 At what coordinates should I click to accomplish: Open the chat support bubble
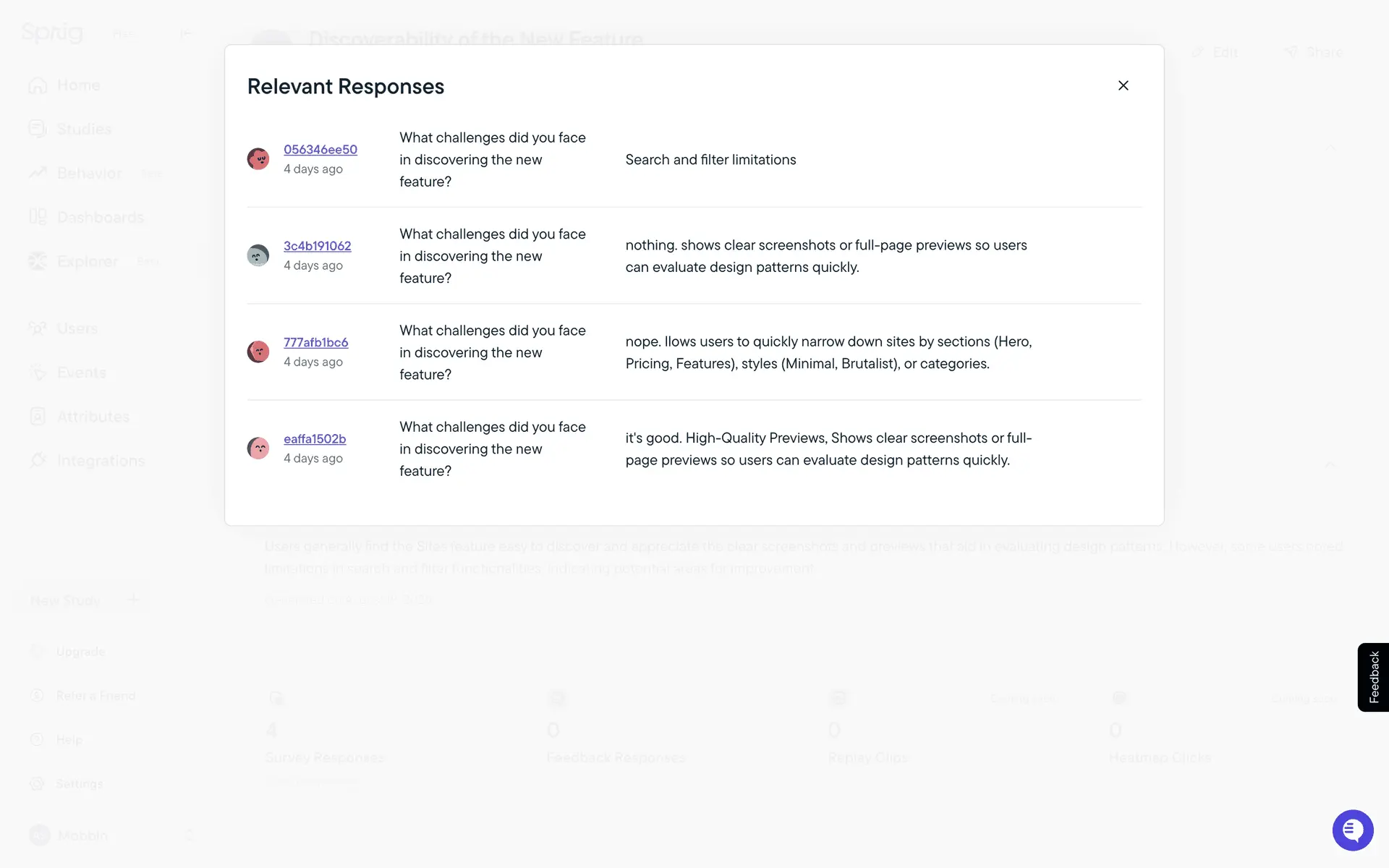(x=1352, y=830)
